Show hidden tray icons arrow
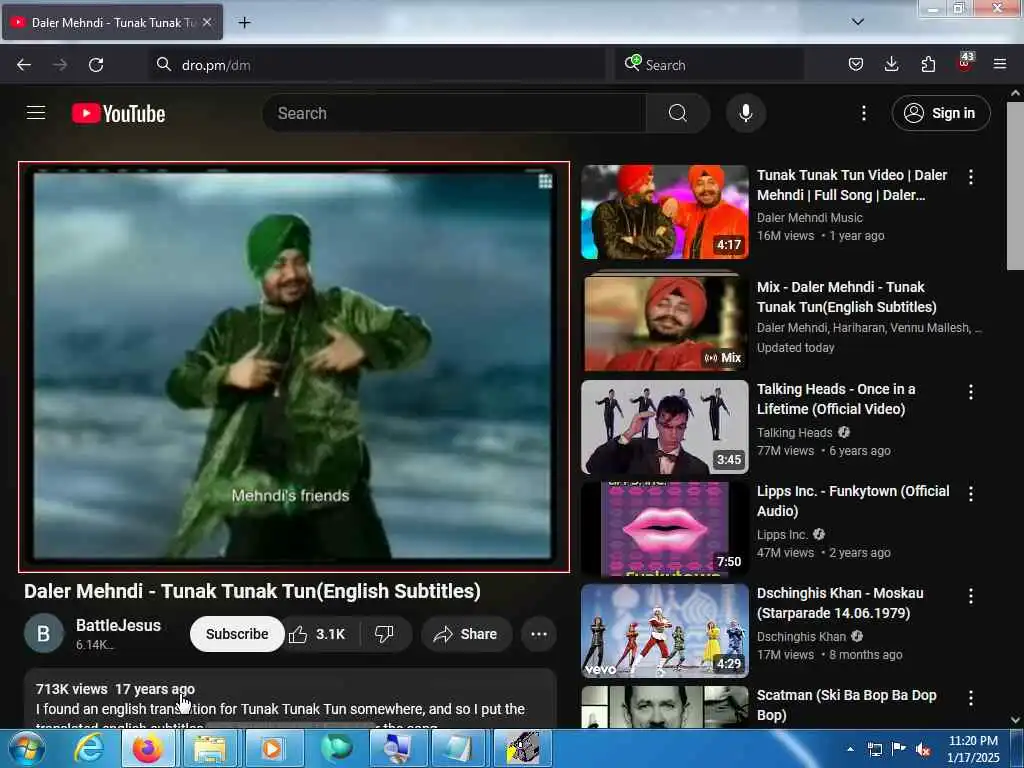Screen dimensions: 1024x768 coord(850,750)
